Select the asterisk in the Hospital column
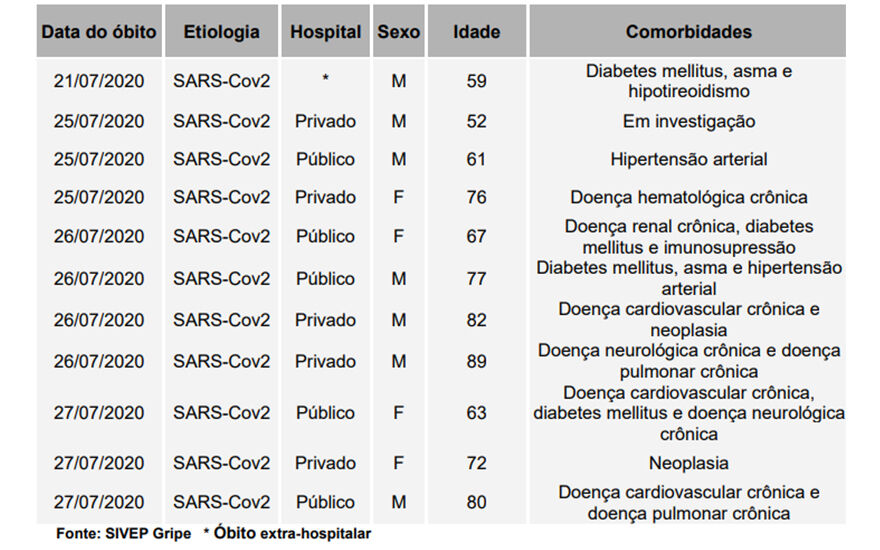880x550 pixels. point(326,79)
